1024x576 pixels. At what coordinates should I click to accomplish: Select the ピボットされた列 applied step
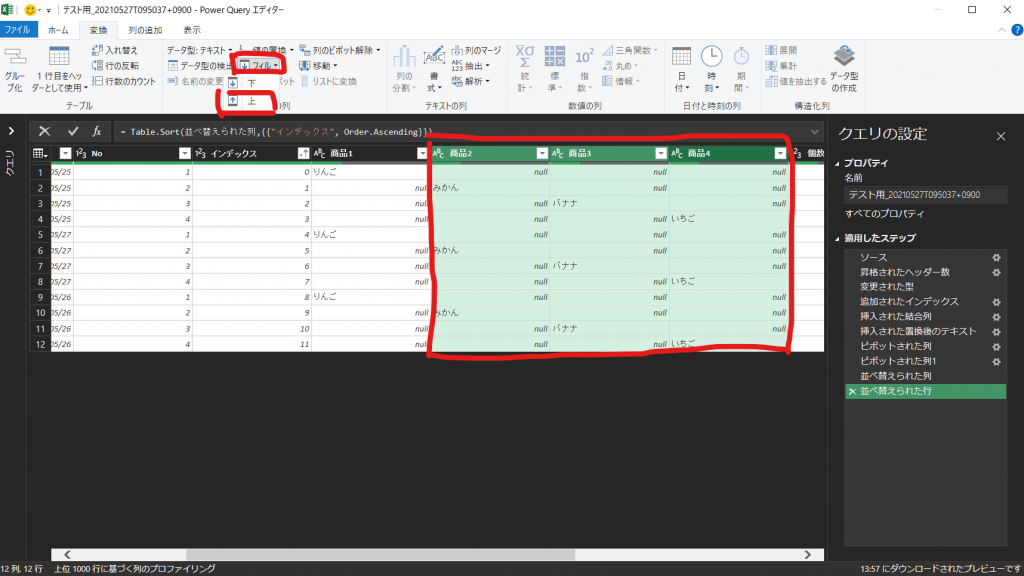[x=895, y=345]
